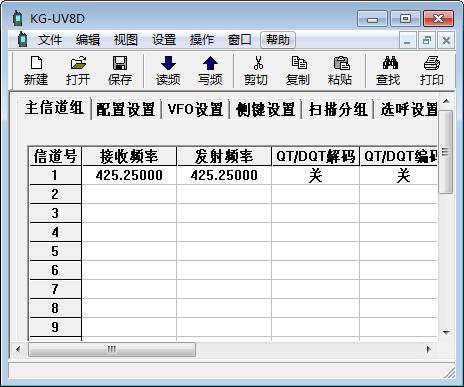Select channel row header 6

pos(55,270)
